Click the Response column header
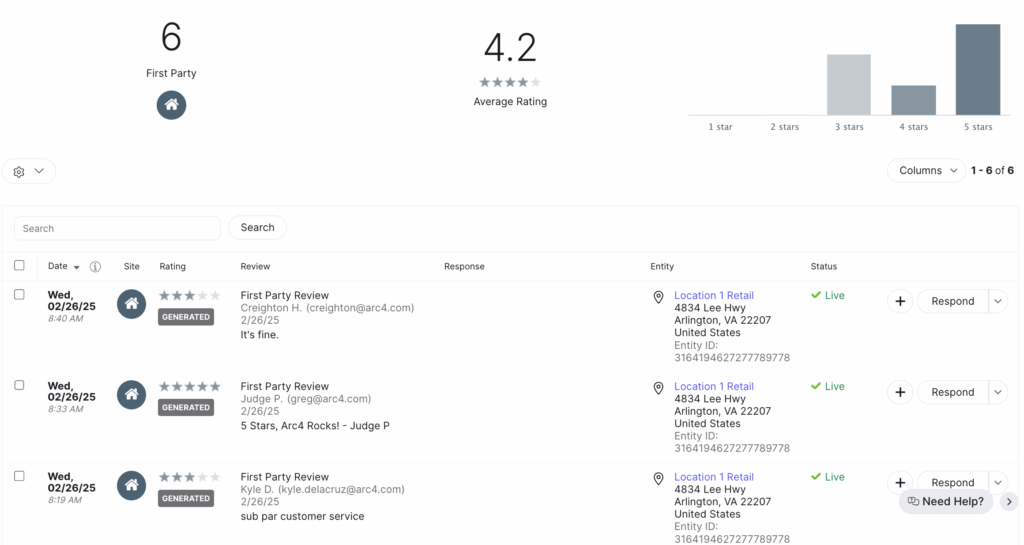Screen dimensions: 1024x545 pyautogui.click(x=464, y=266)
